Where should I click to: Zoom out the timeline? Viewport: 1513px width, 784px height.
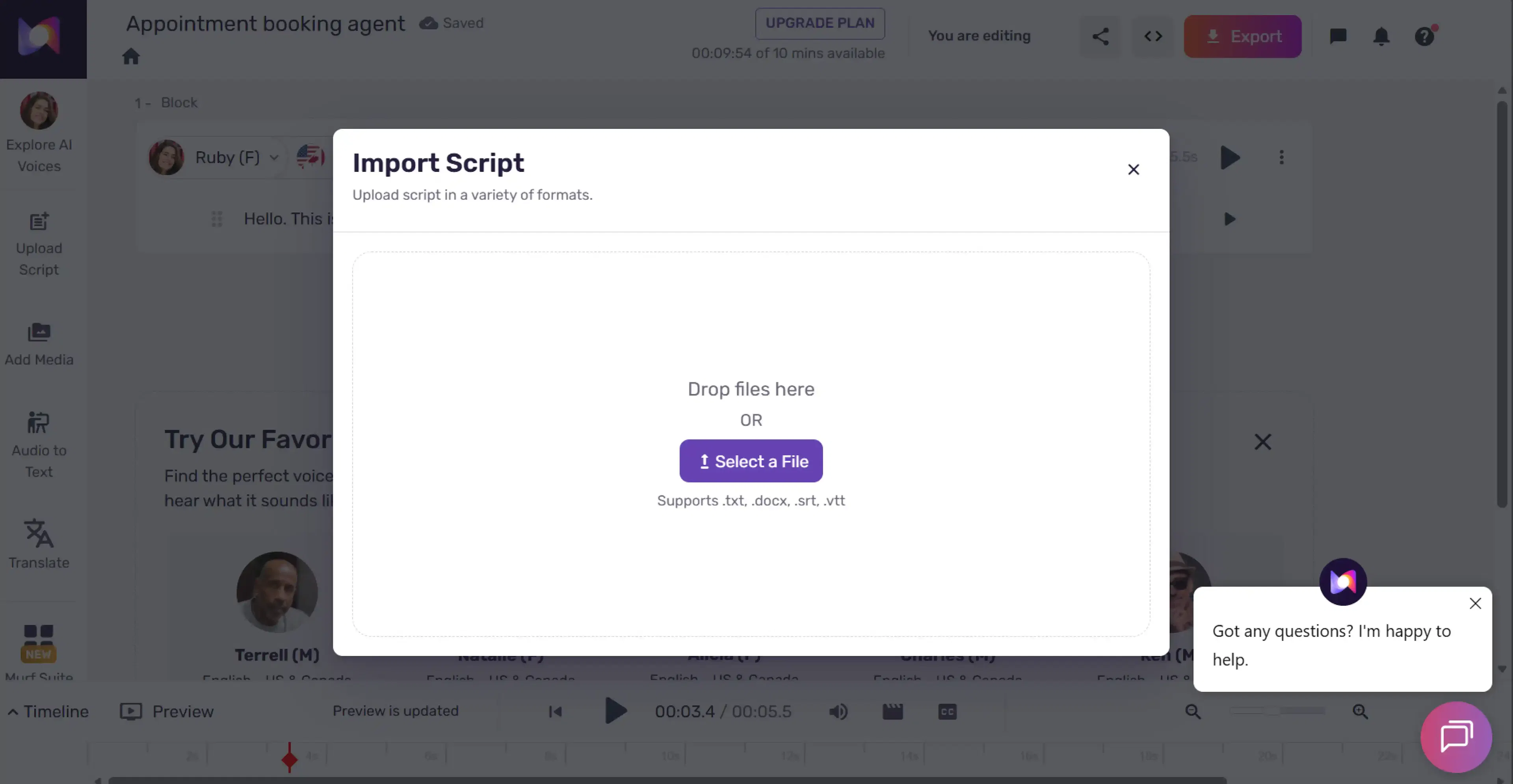[x=1193, y=712]
